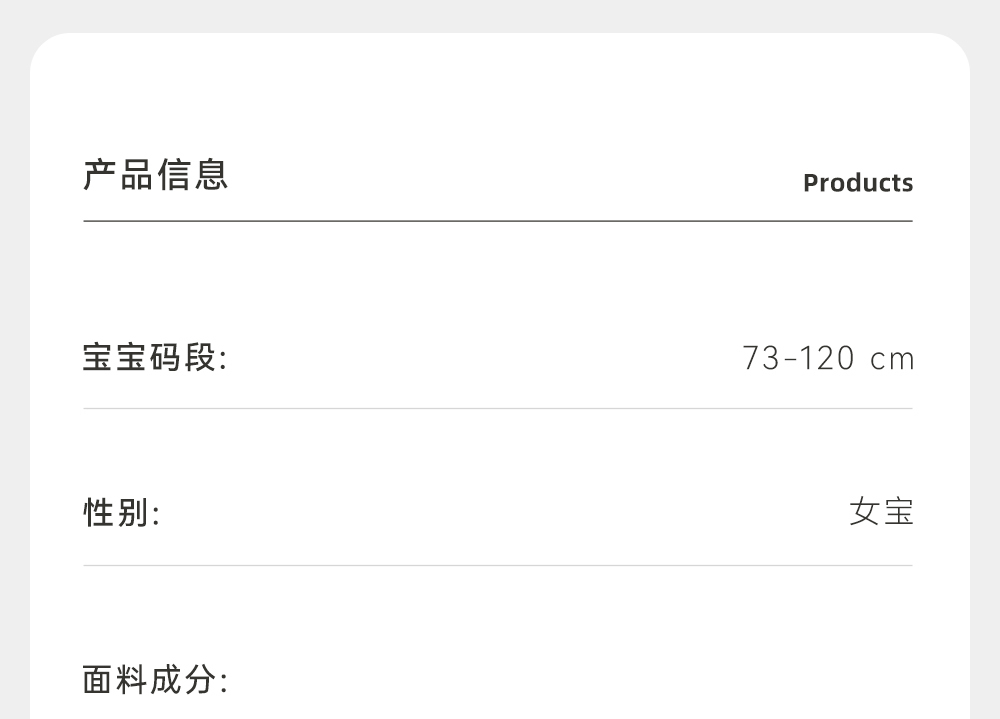
Task: Click the number 120 in size range
Action: pyautogui.click(x=827, y=358)
